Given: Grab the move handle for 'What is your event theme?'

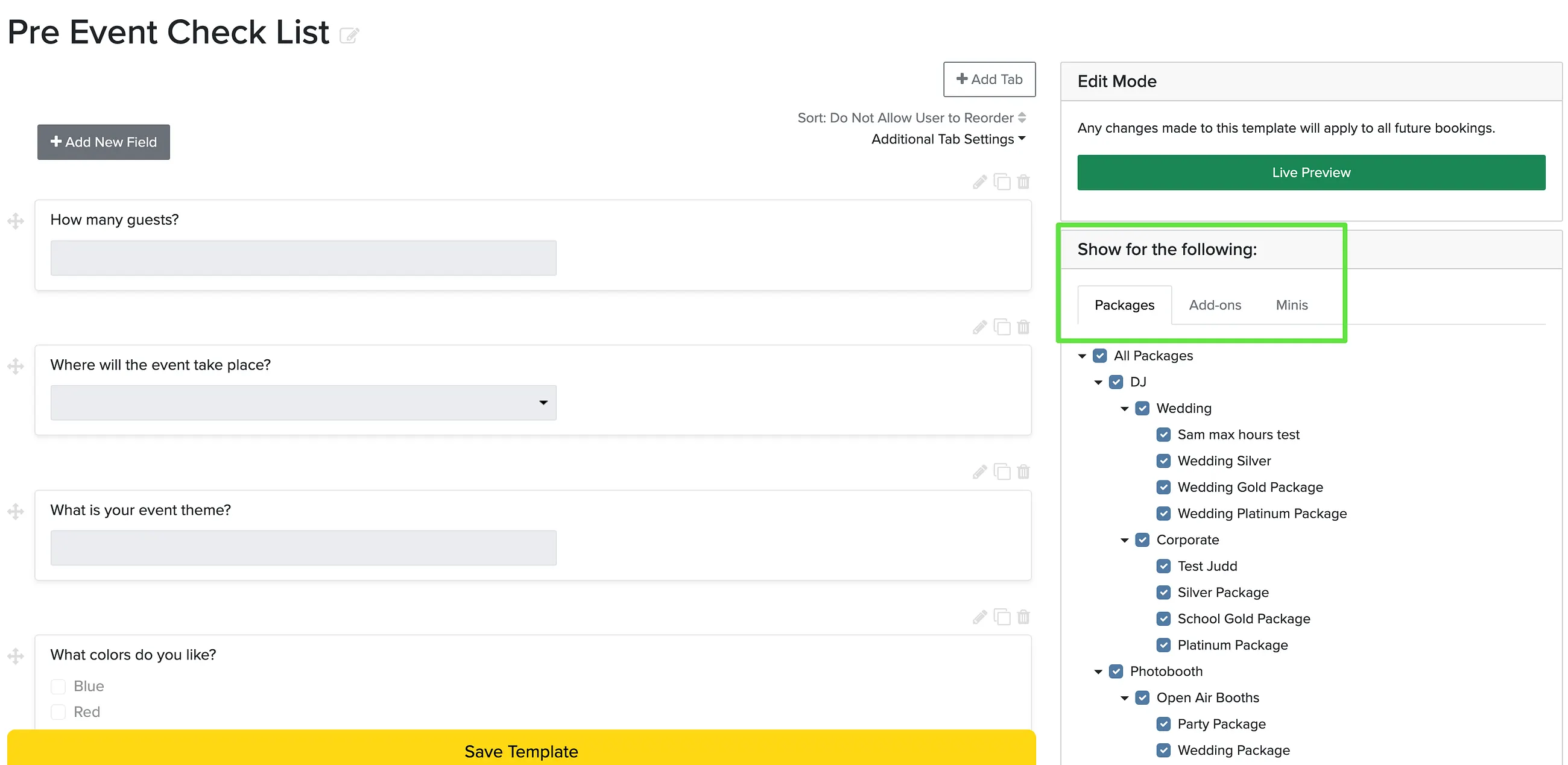Looking at the screenshot, I should 16,511.
